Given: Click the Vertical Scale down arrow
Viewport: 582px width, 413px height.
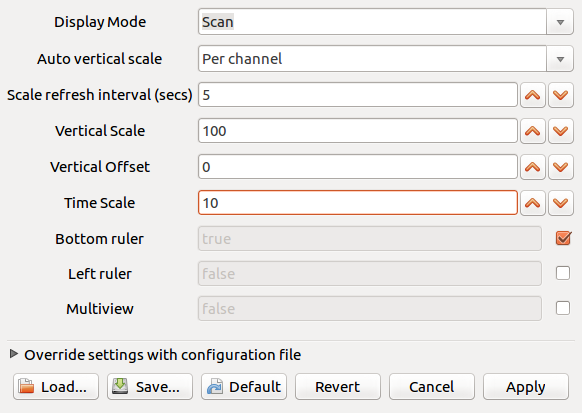Looking at the screenshot, I should tap(560, 131).
